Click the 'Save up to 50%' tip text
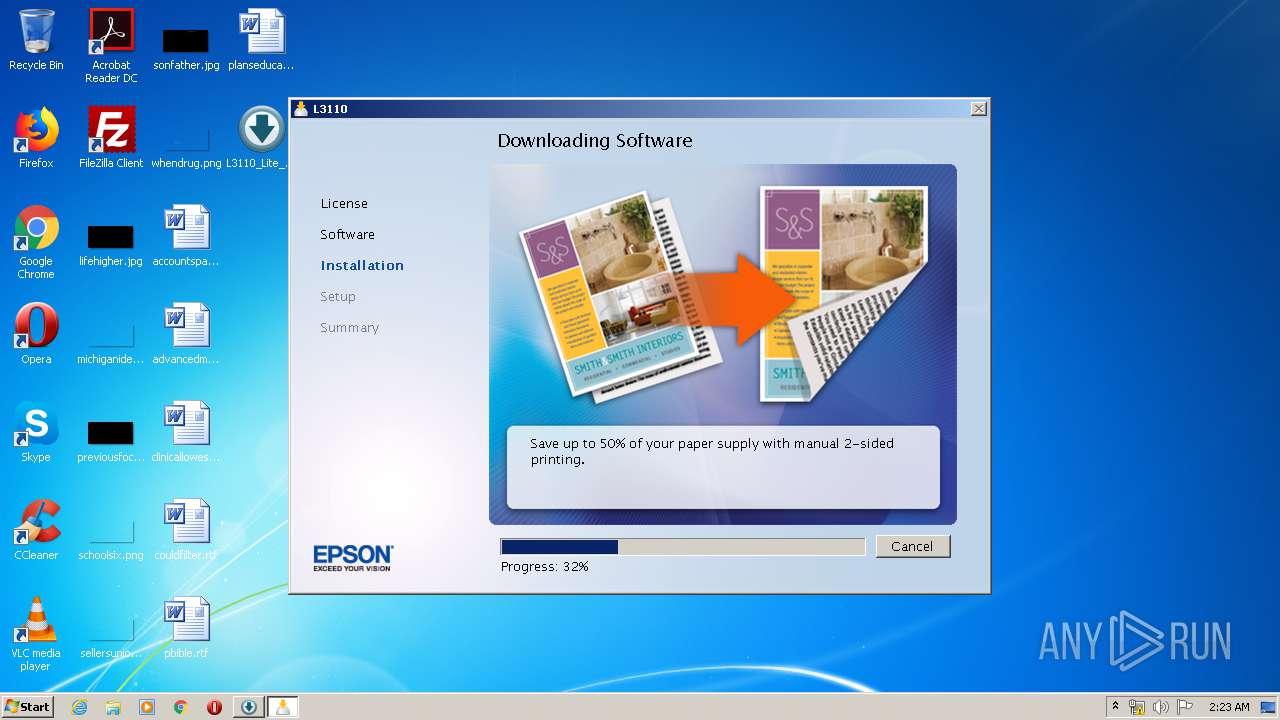Image resolution: width=1280 pixels, height=720 pixels. (712, 451)
